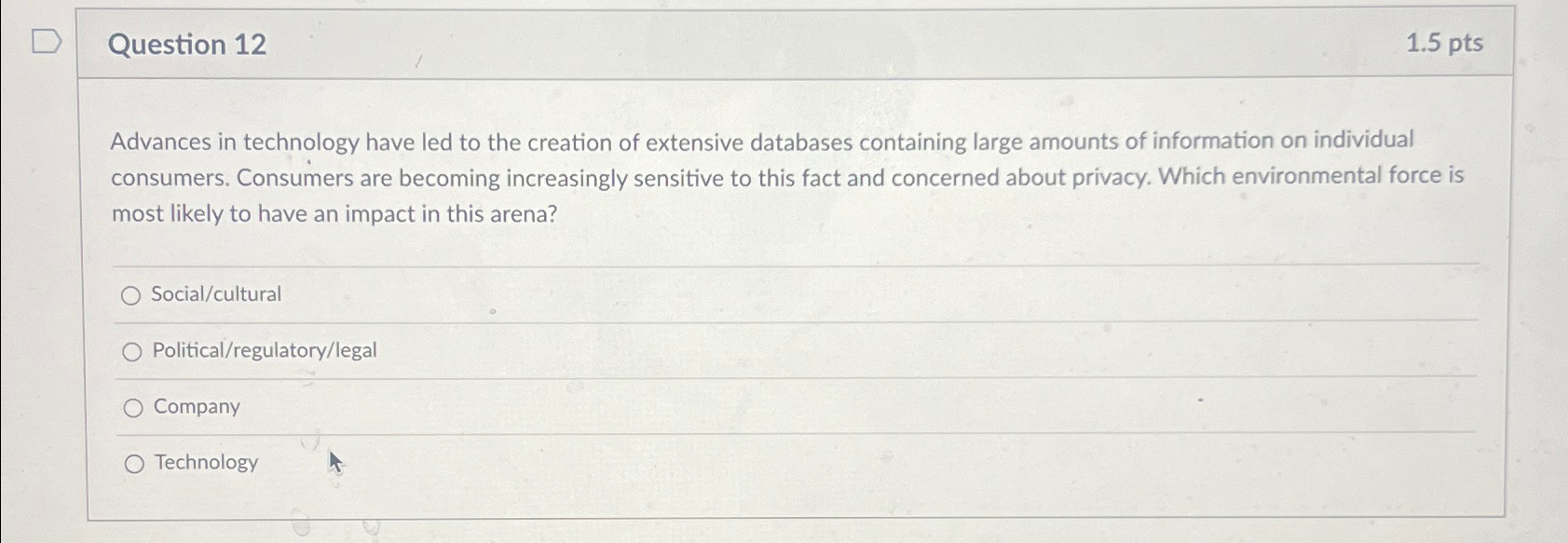1568x543 pixels.
Task: Select the Social/cultural answer option
Action: tap(133, 294)
